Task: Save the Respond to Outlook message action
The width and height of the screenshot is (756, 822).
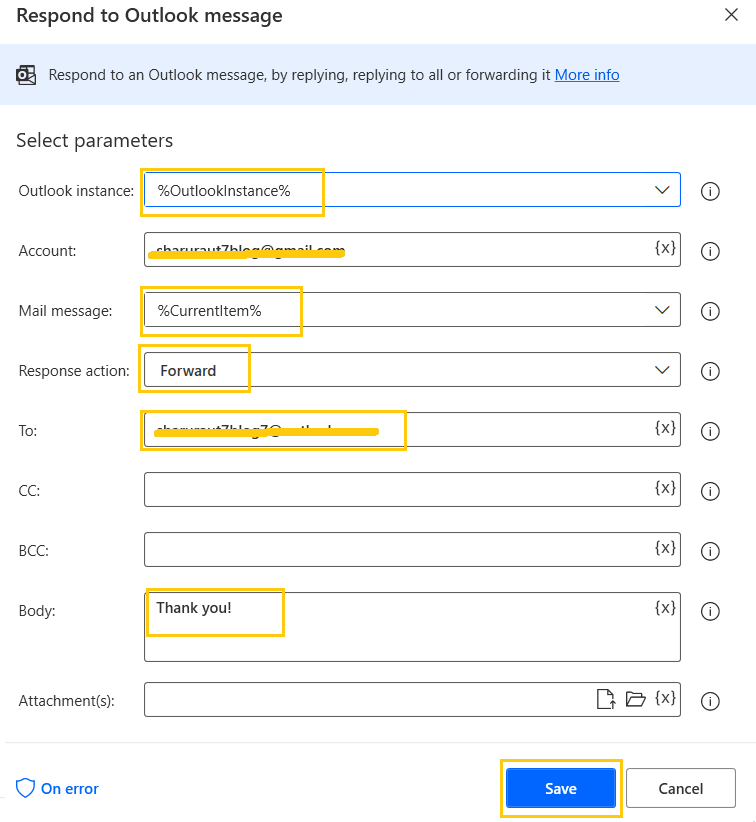Action: pos(560,788)
